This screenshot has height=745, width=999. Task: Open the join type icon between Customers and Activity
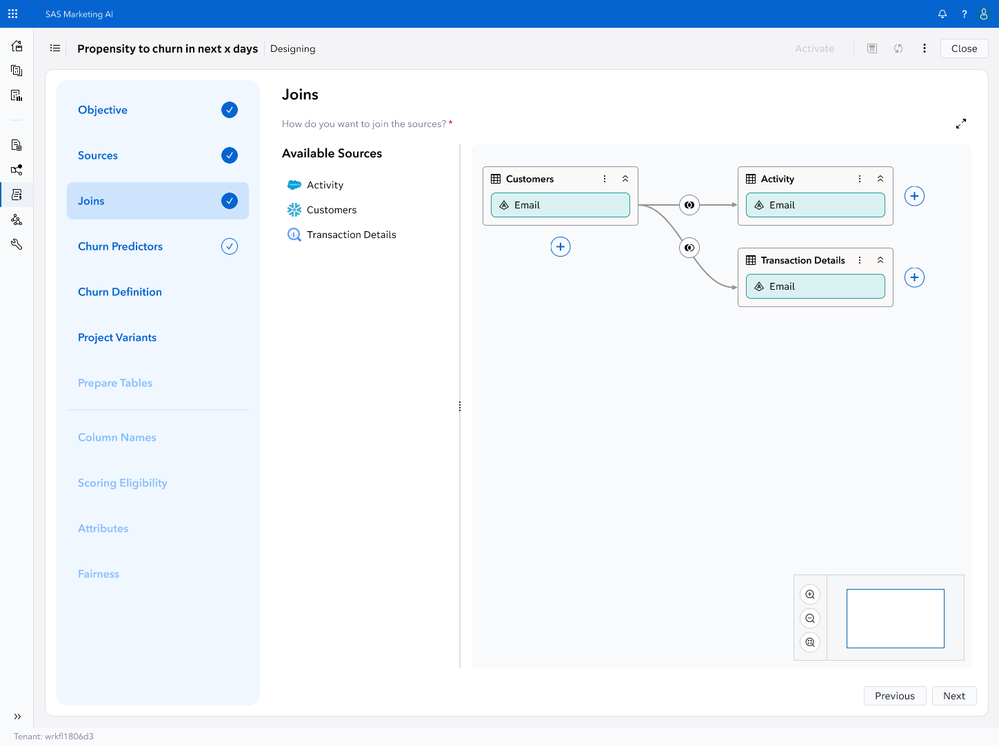(689, 204)
